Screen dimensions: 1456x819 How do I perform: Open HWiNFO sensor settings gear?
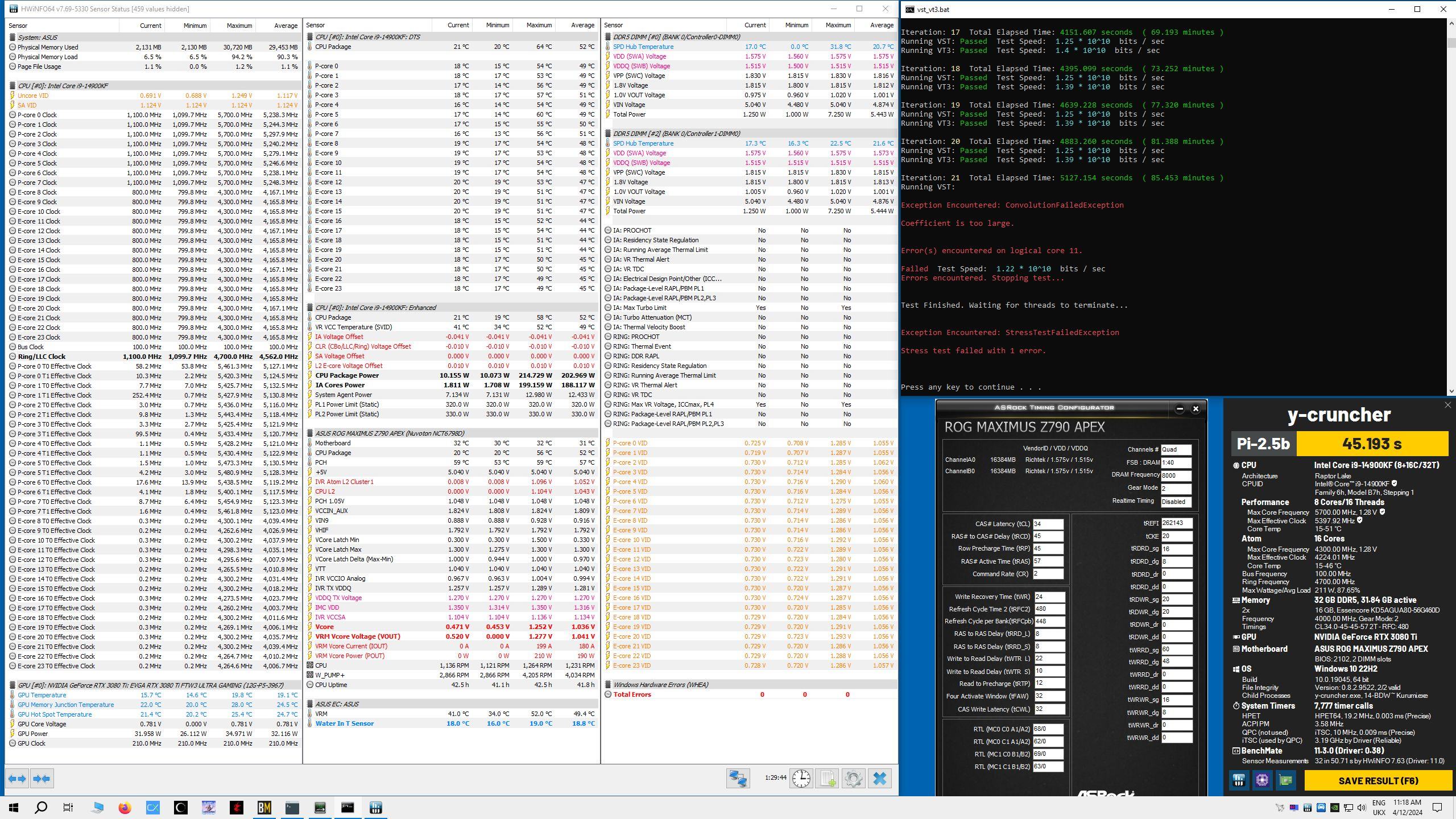(x=853, y=779)
